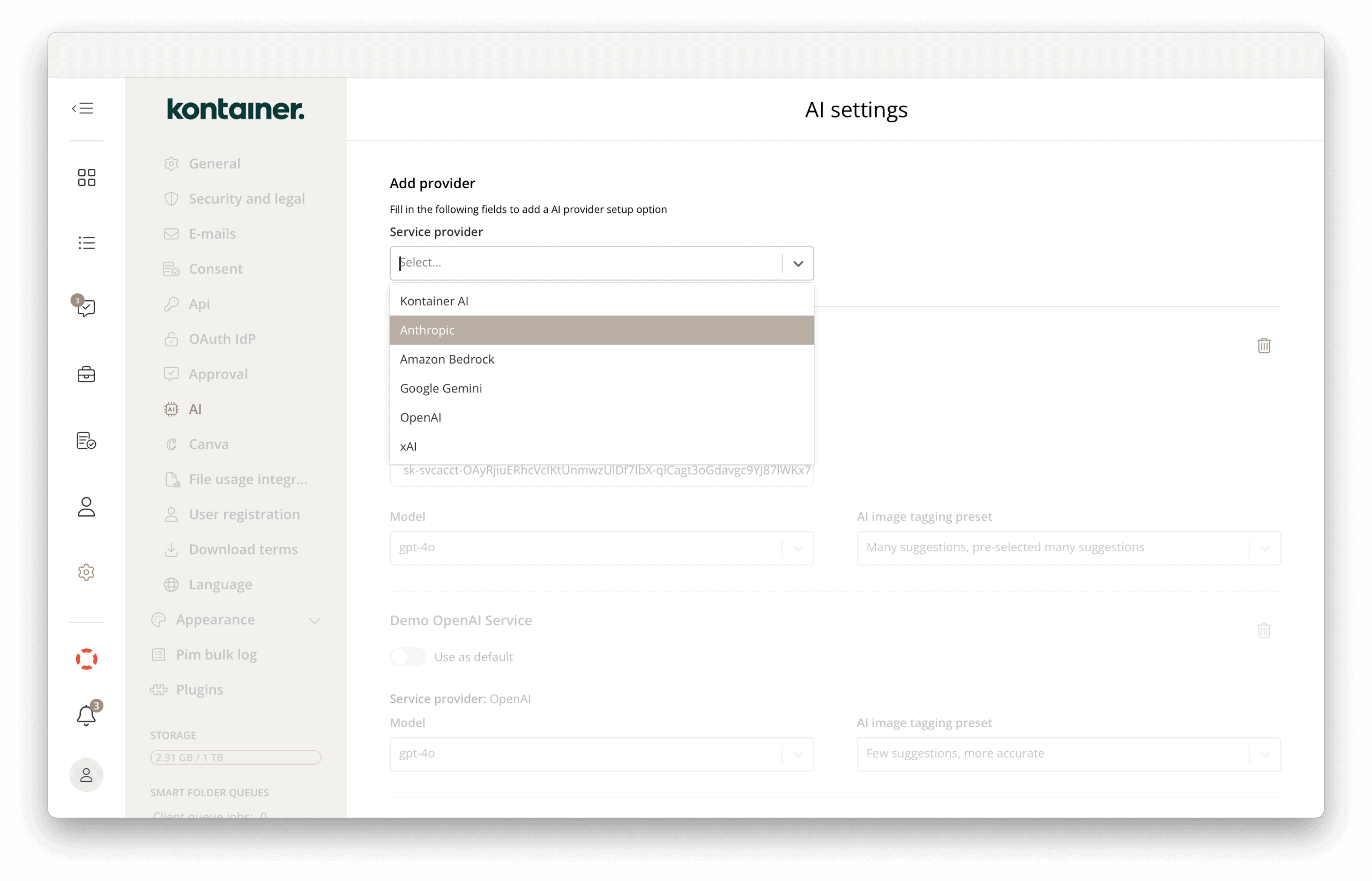Open the red lifebuoy help icon
The height and width of the screenshot is (881, 1372).
pos(86,659)
